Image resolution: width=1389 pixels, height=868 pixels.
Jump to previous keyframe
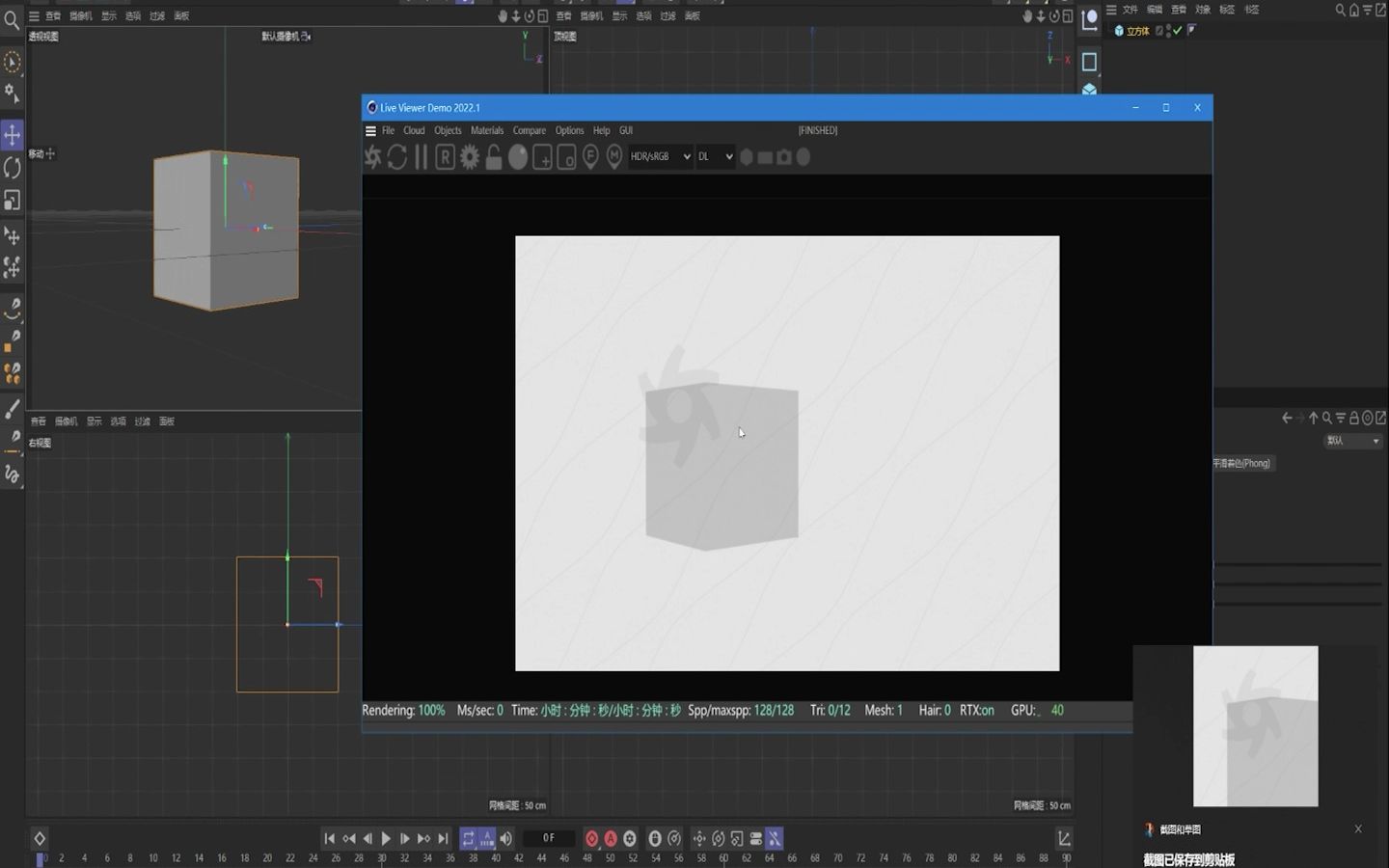pos(349,839)
